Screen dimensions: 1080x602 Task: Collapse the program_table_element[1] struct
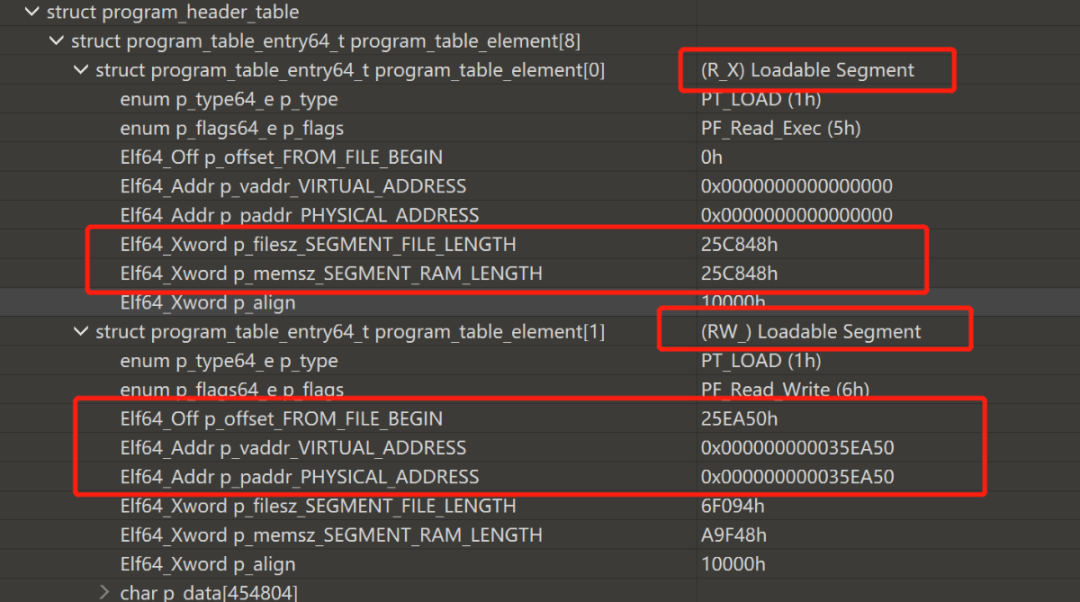pos(80,331)
